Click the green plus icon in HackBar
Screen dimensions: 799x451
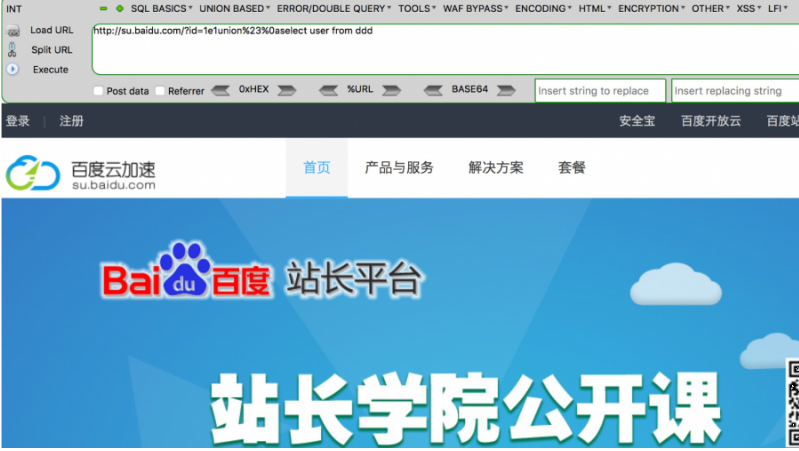click(120, 9)
